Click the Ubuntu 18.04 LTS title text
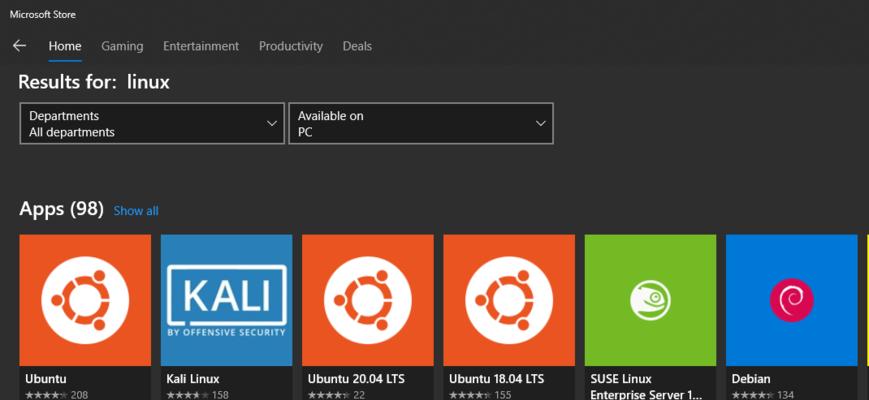869x400 pixels. pyautogui.click(x=497, y=380)
